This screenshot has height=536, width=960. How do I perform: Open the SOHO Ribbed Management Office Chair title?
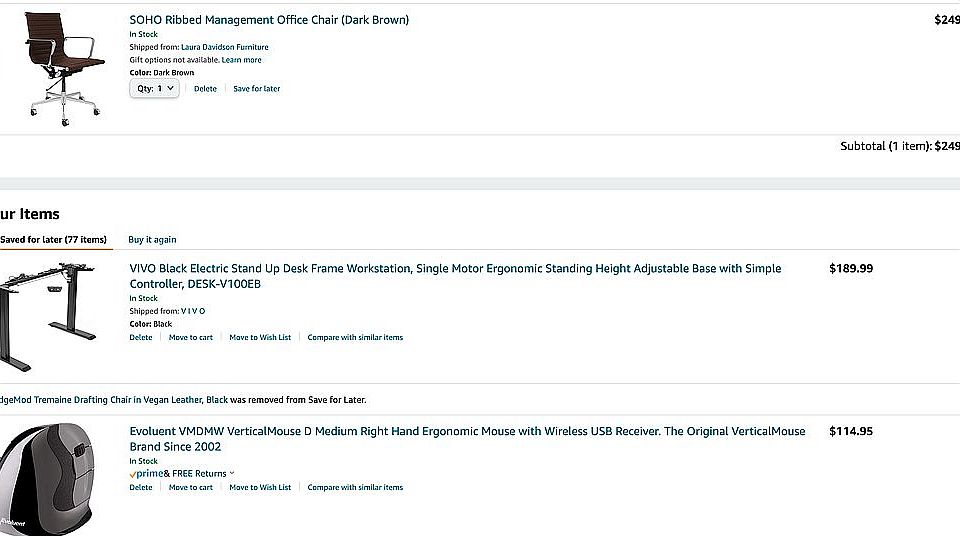point(269,20)
